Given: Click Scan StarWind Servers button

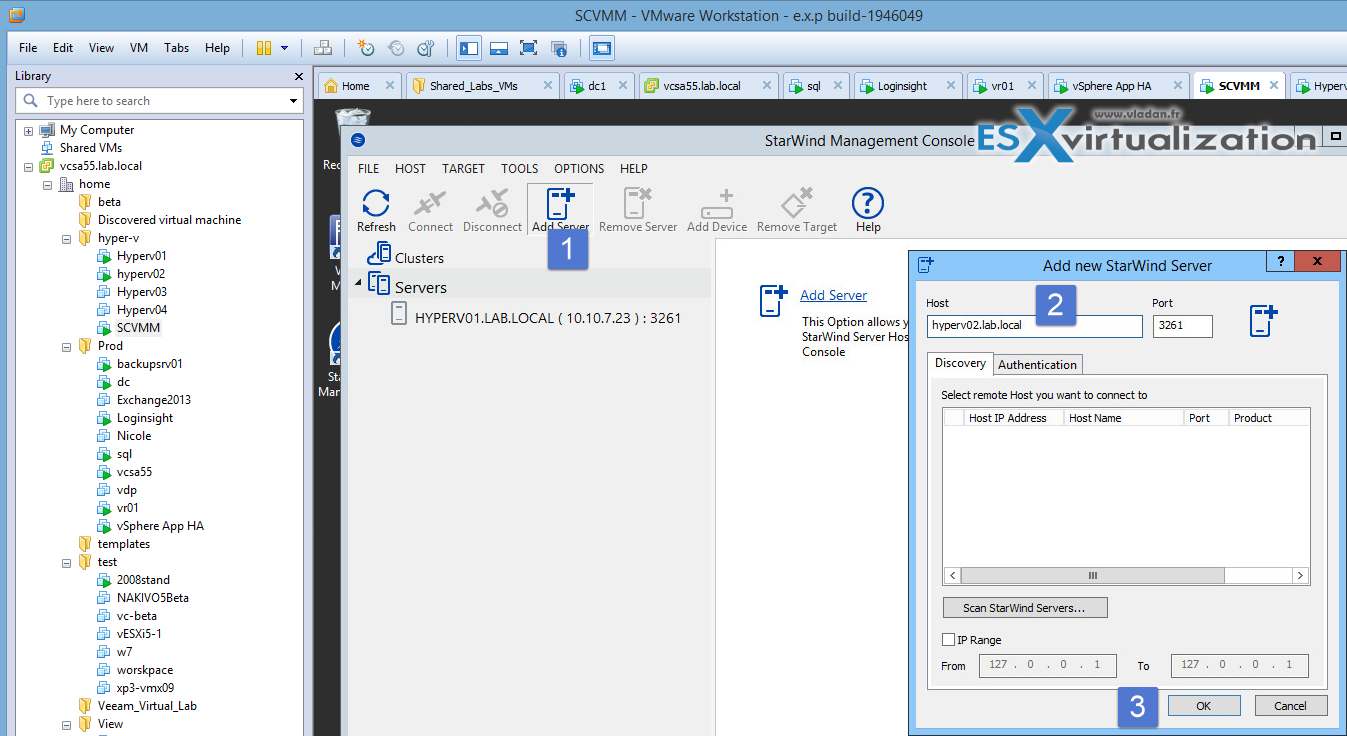Looking at the screenshot, I should [1025, 608].
